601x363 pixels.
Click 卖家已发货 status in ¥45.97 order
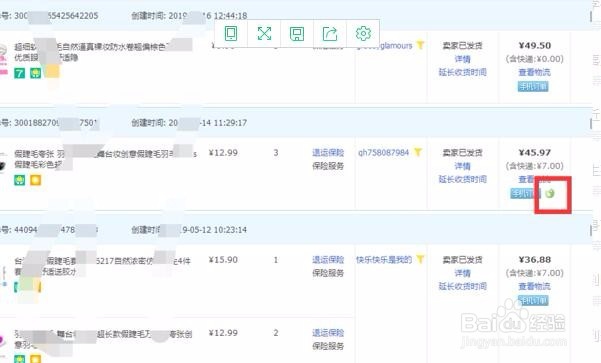(x=463, y=153)
